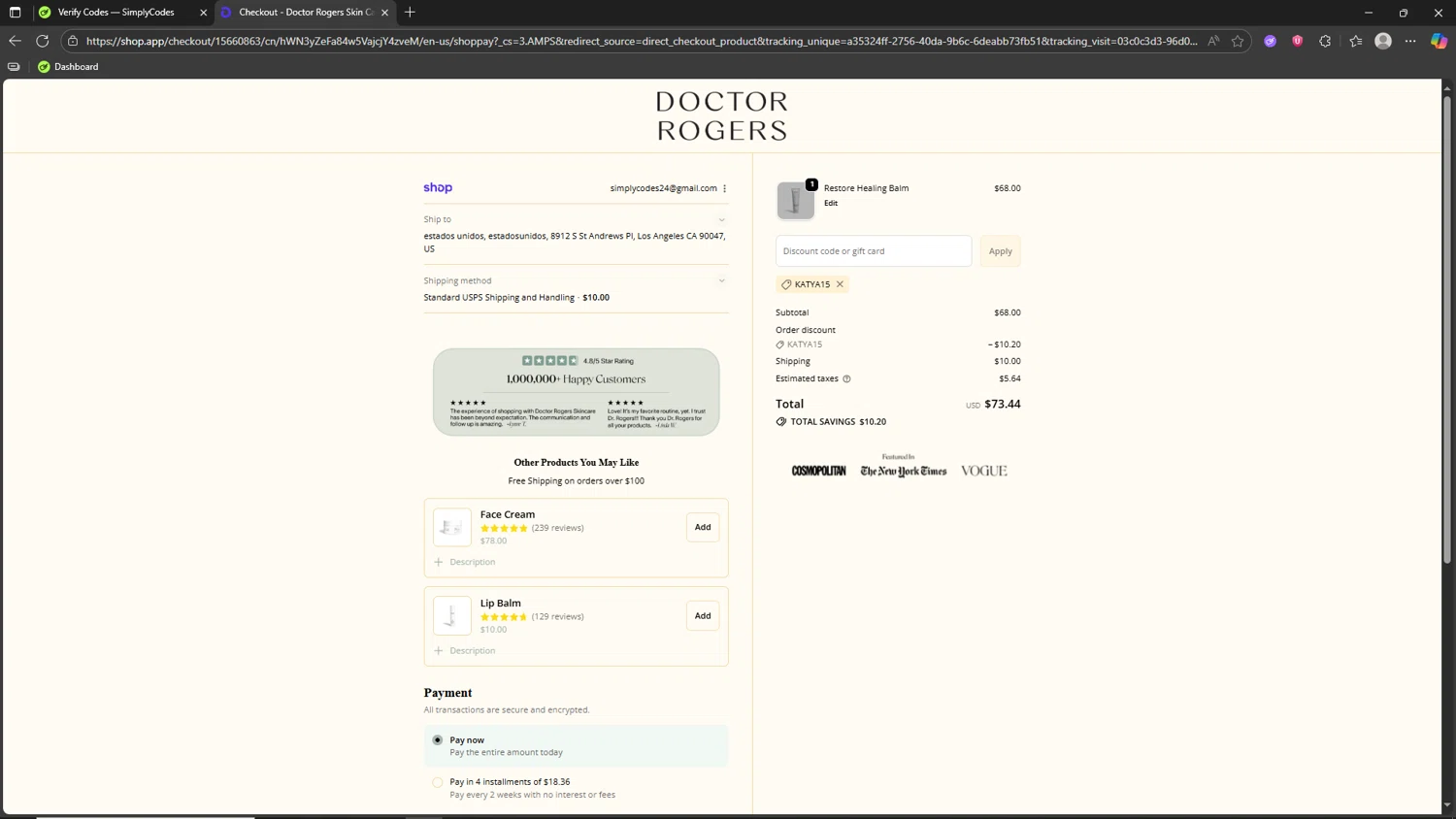Click the Lip Balm thumbnail
The image size is (1456, 819).
coord(452,615)
